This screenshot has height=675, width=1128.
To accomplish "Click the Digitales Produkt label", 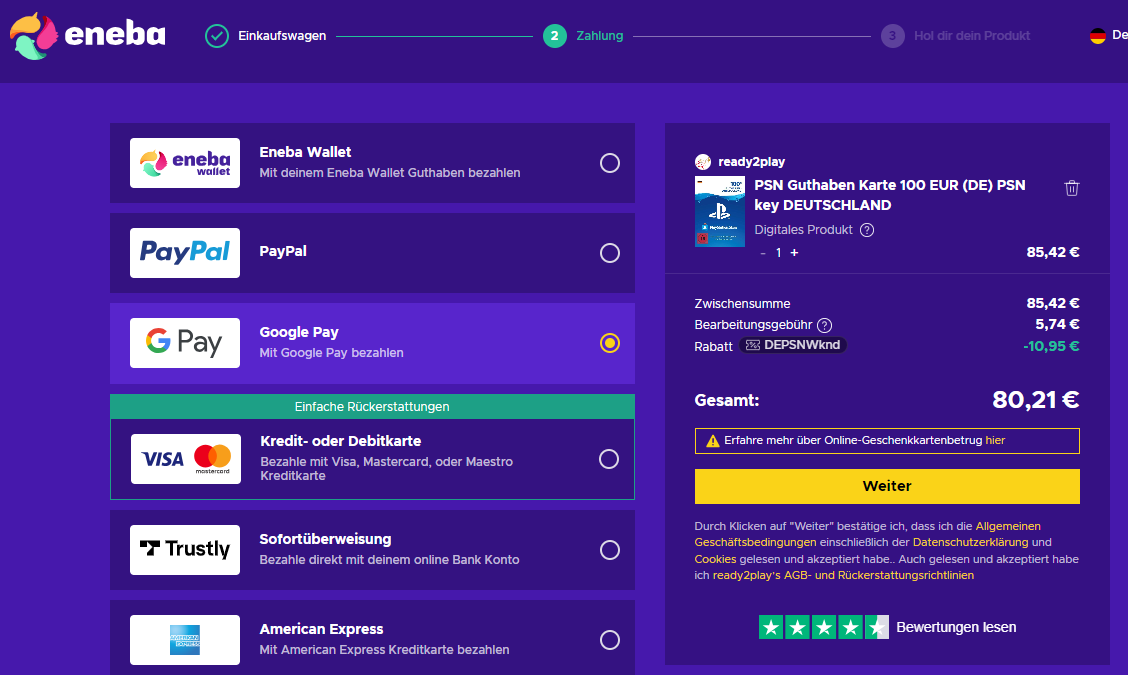I will tap(804, 230).
